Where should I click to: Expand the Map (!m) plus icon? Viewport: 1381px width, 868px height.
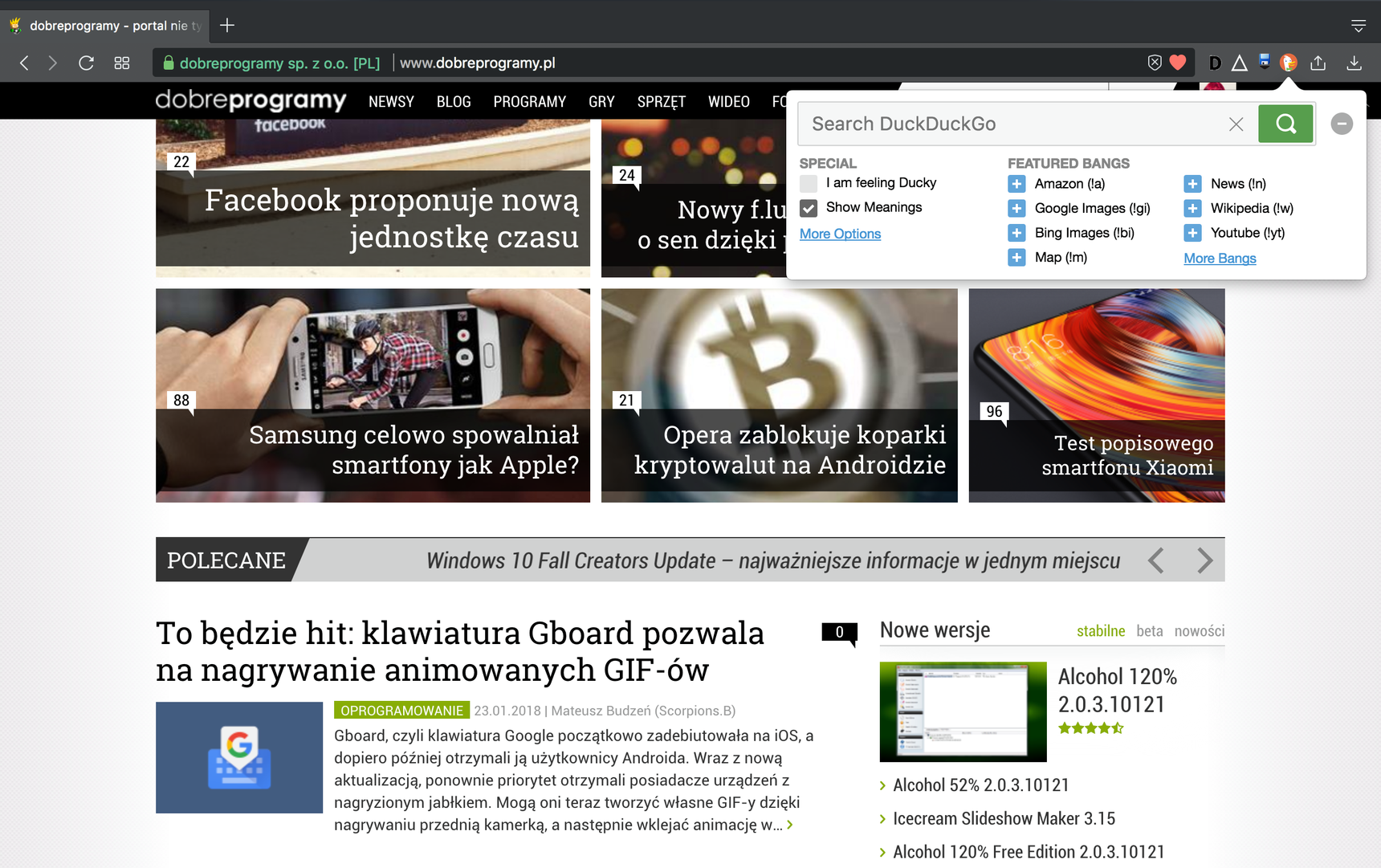coord(1016,258)
